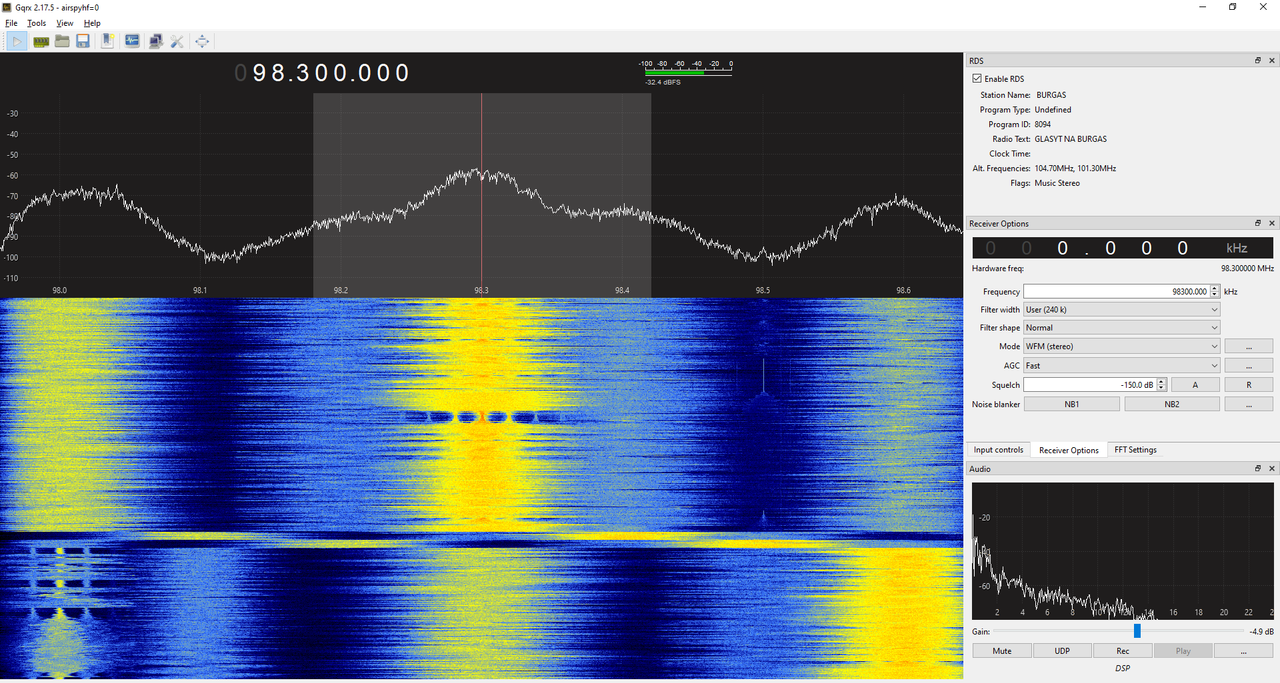The image size is (1280, 683).
Task: Click the alt frequencies '104.70MHz, 101.30MHz'
Action: click(1075, 169)
